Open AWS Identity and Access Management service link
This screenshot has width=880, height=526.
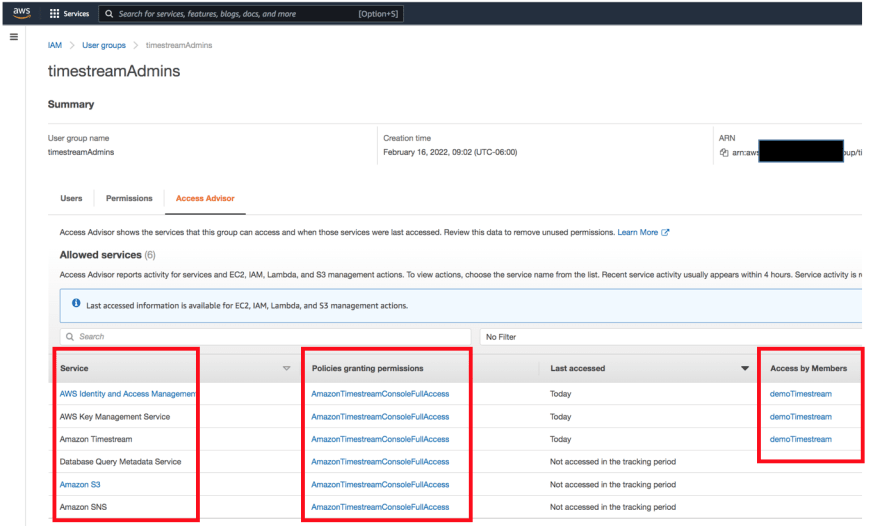coord(128,394)
